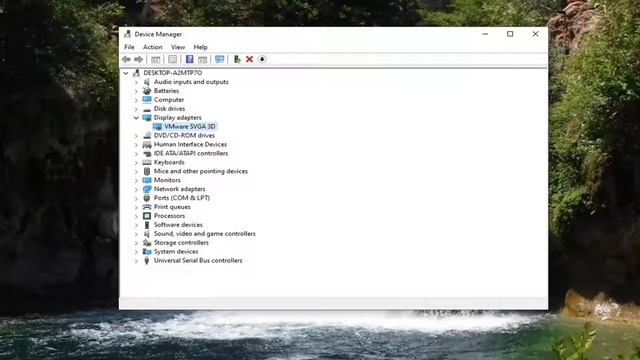Expand the Keyboards category

coord(136,162)
